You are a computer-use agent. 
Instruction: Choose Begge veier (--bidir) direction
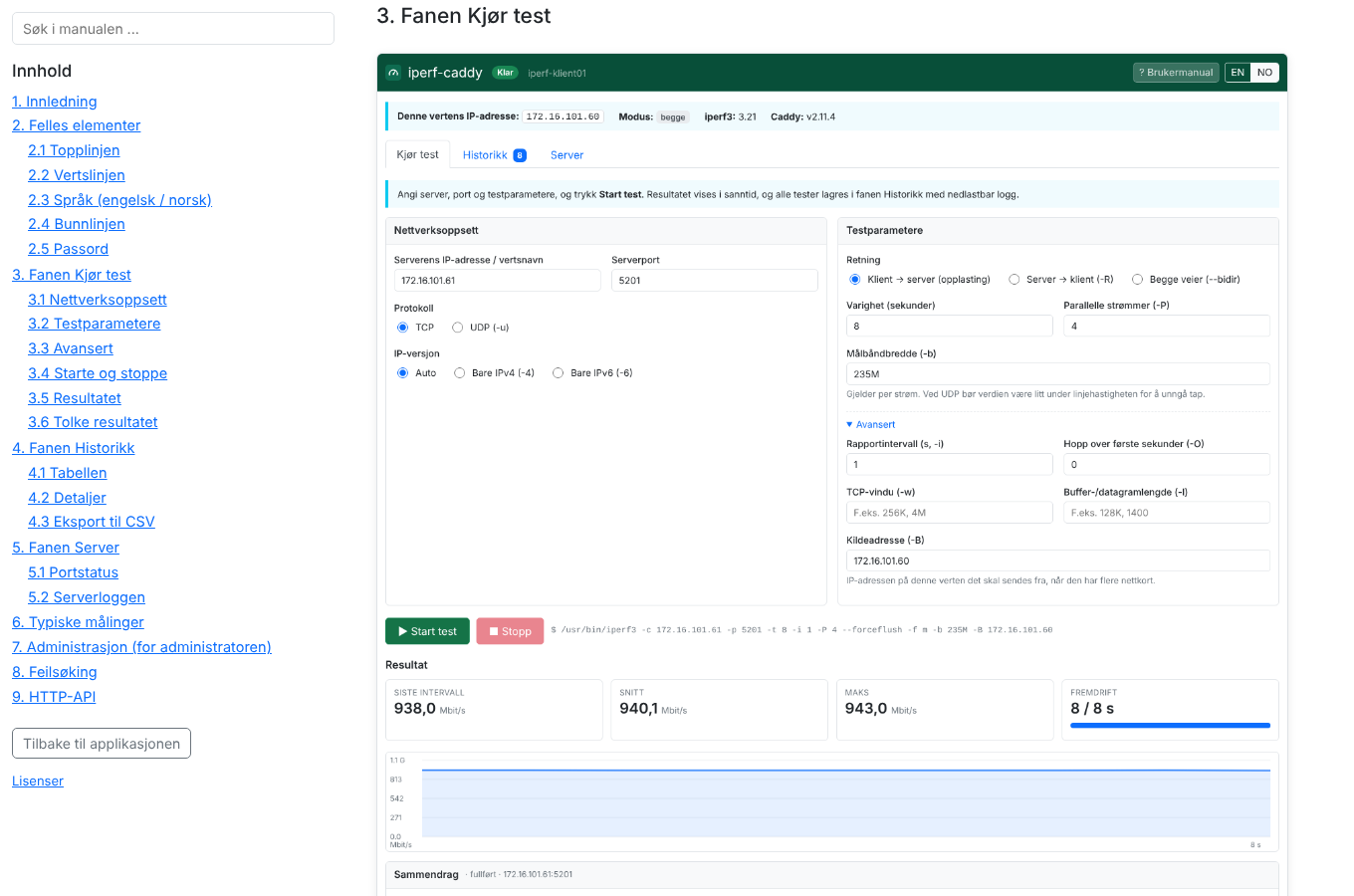(x=1137, y=280)
